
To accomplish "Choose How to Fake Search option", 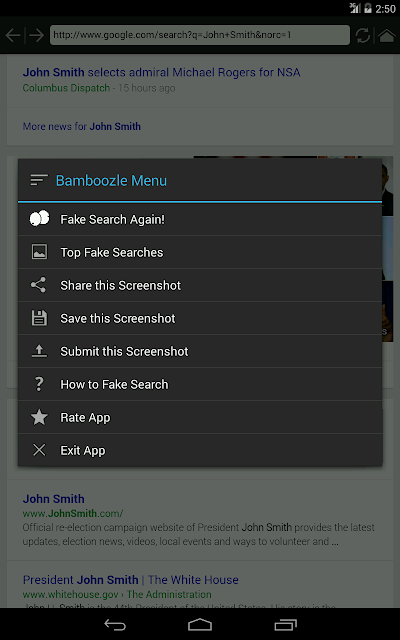I will point(200,384).
